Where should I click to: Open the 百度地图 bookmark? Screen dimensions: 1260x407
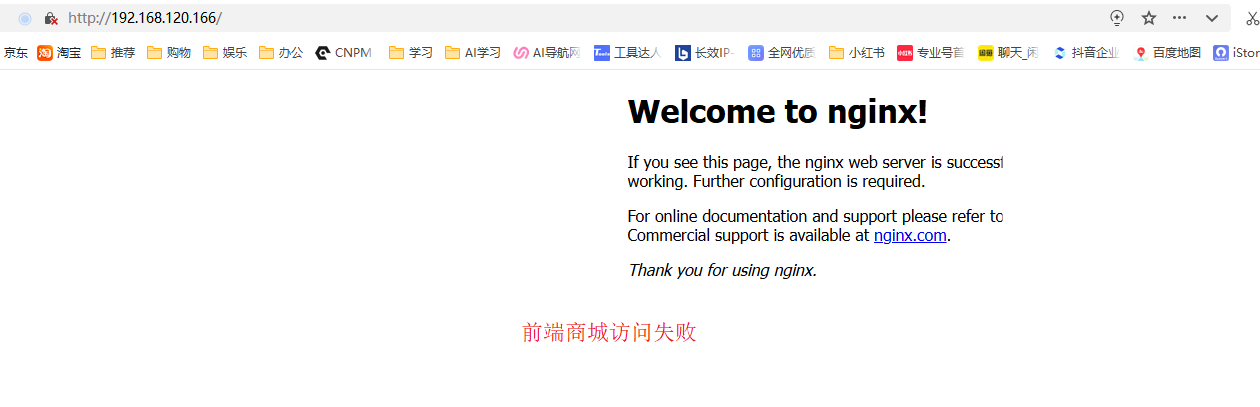pyautogui.click(x=1167, y=53)
